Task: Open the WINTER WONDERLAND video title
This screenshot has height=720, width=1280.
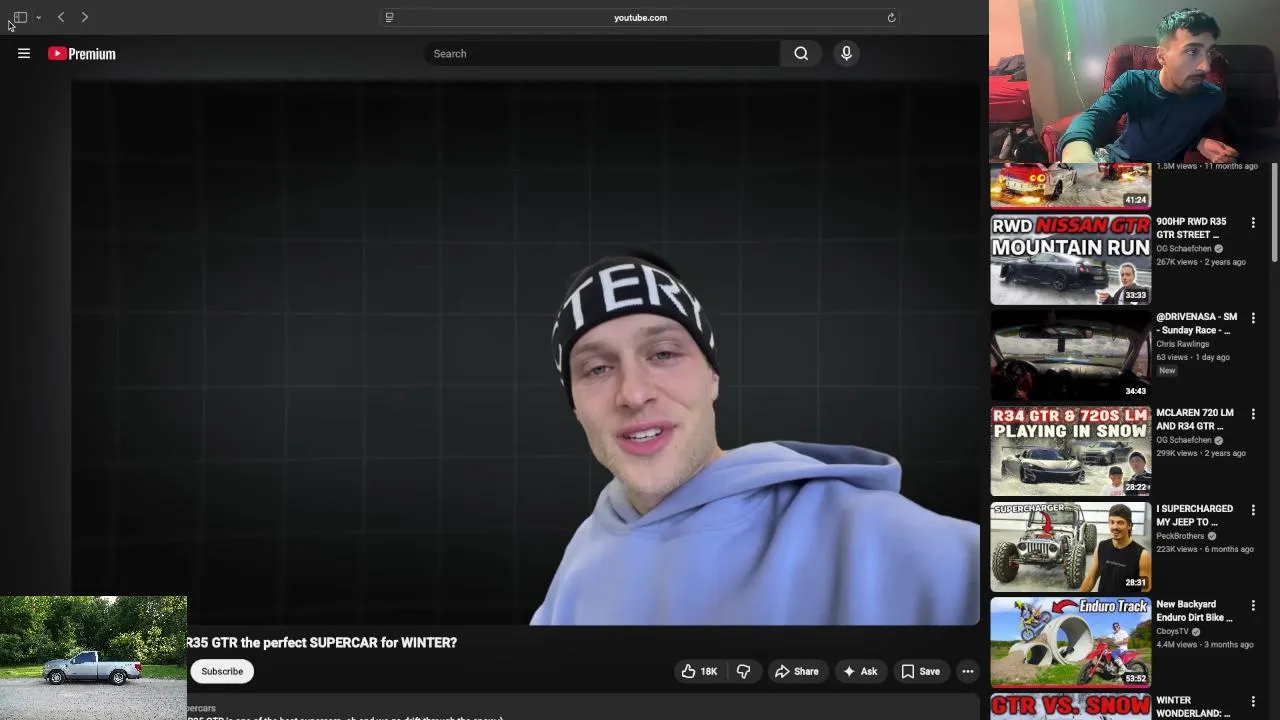Action: click(1193, 707)
